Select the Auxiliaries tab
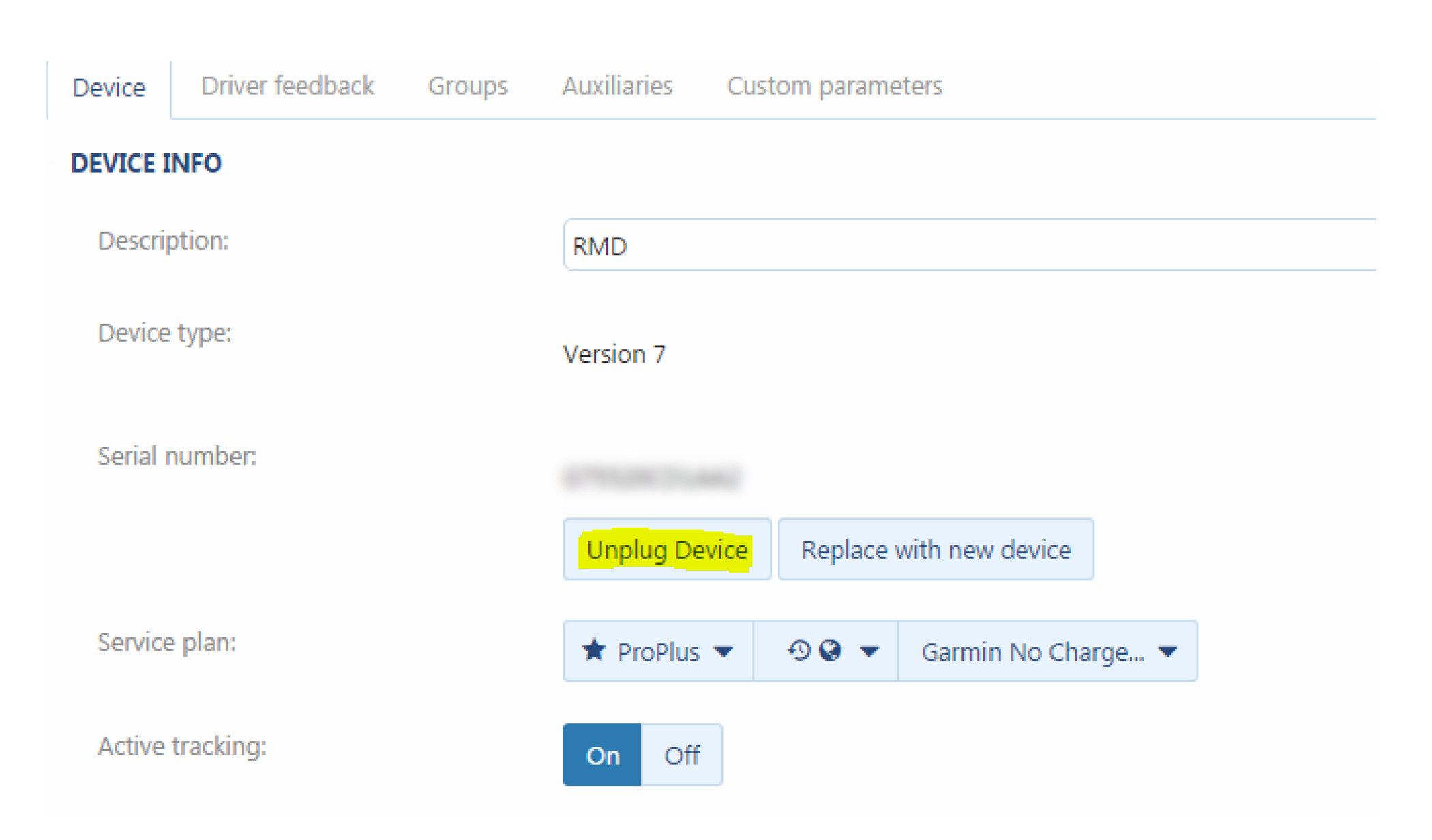The image size is (1432, 840). tap(617, 86)
